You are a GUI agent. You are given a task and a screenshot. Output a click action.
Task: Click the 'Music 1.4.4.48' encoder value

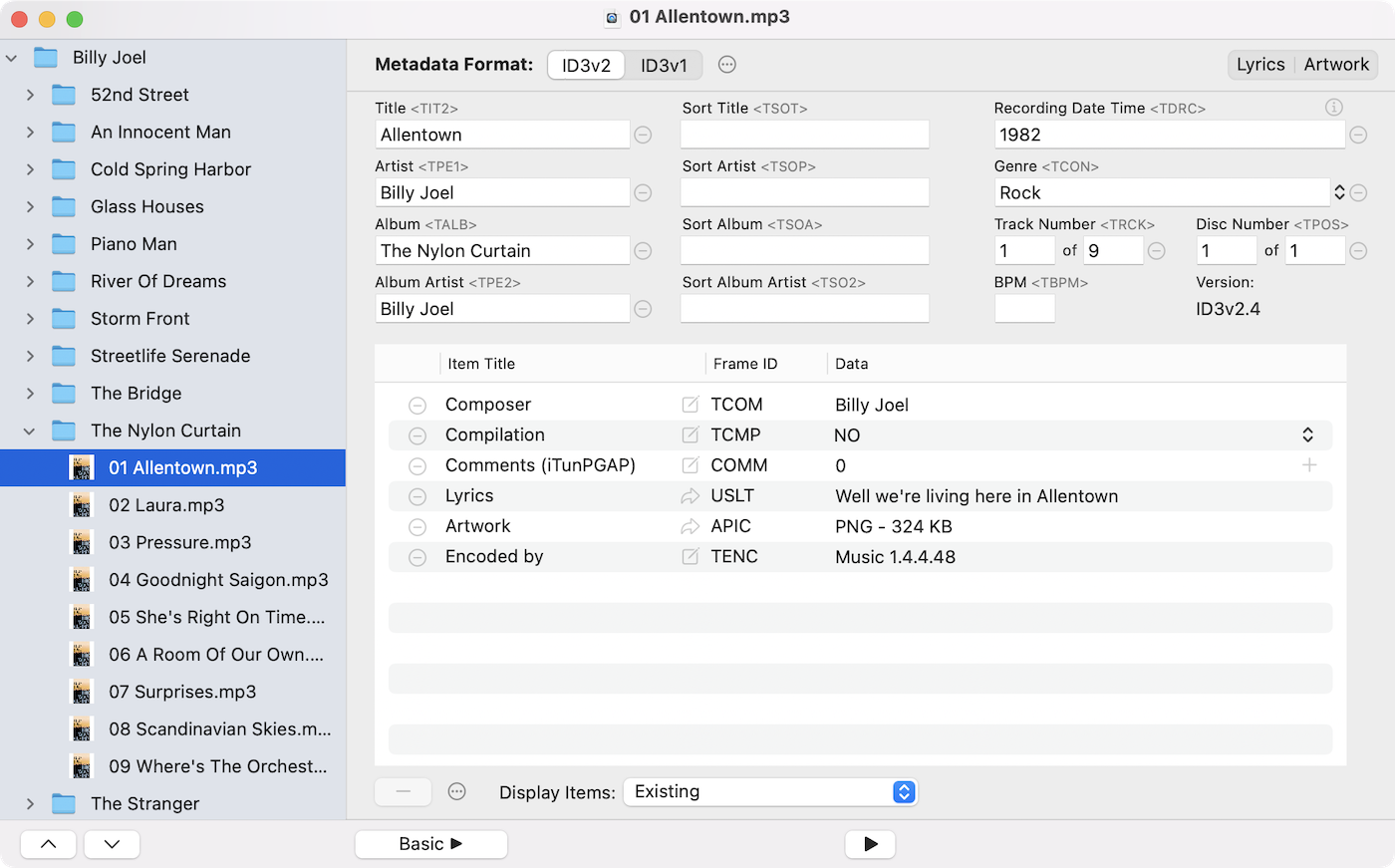tap(895, 557)
